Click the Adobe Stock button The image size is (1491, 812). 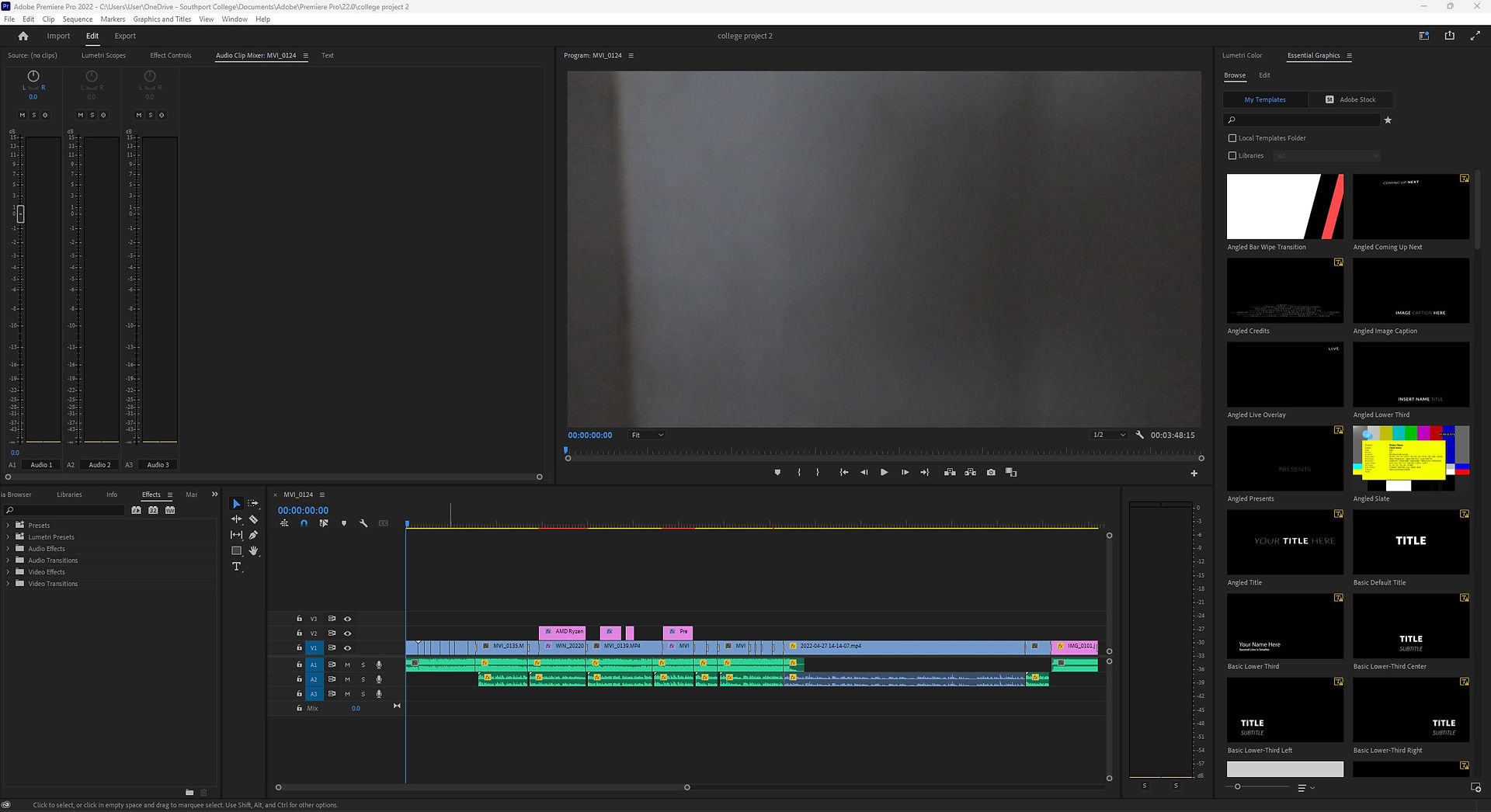1350,99
